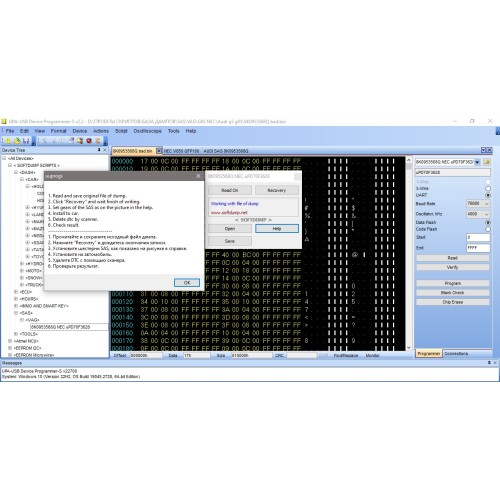The height and width of the screenshot is (500, 500).
Task: Select the 3-Wire radio button
Action: [488, 188]
